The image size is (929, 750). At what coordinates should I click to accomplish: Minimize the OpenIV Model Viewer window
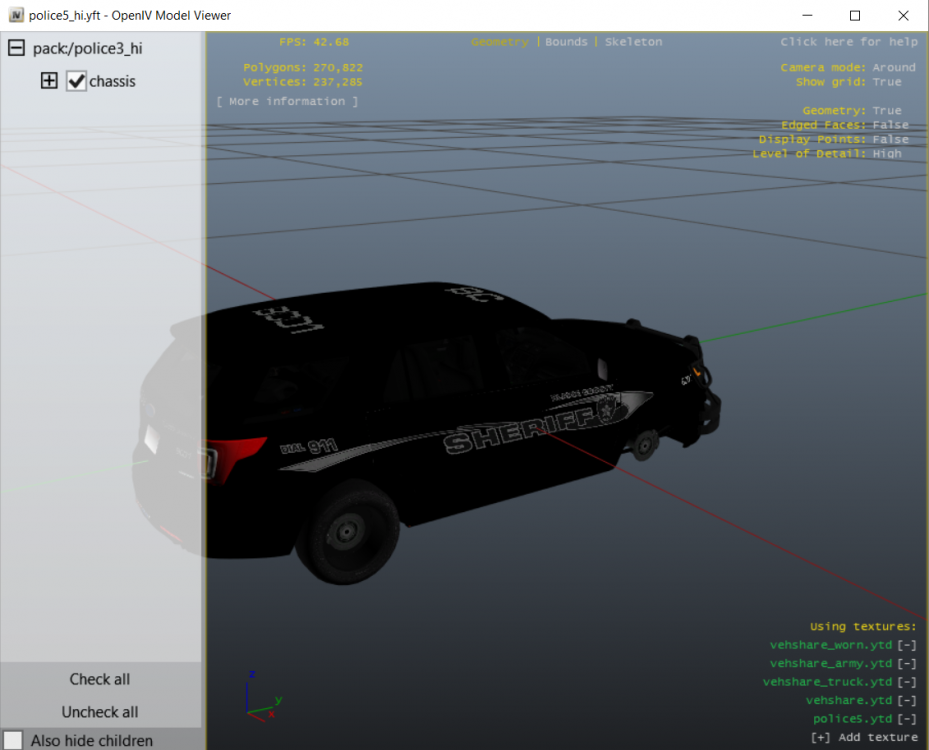pyautogui.click(x=807, y=15)
